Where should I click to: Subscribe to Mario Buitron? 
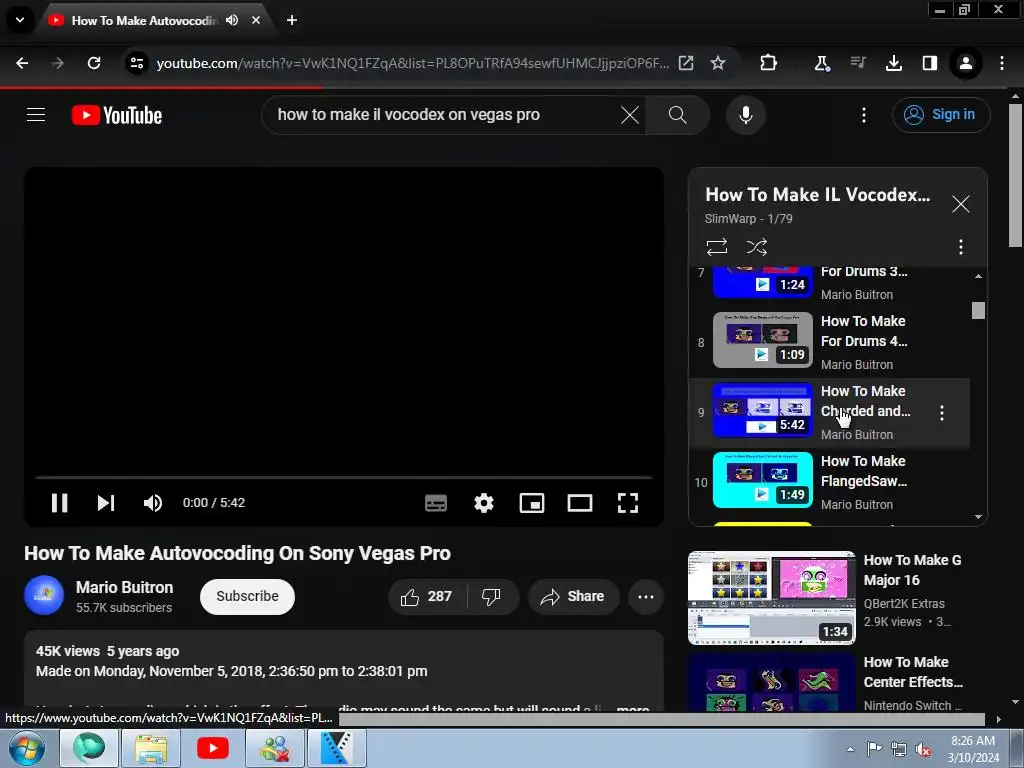click(x=247, y=596)
